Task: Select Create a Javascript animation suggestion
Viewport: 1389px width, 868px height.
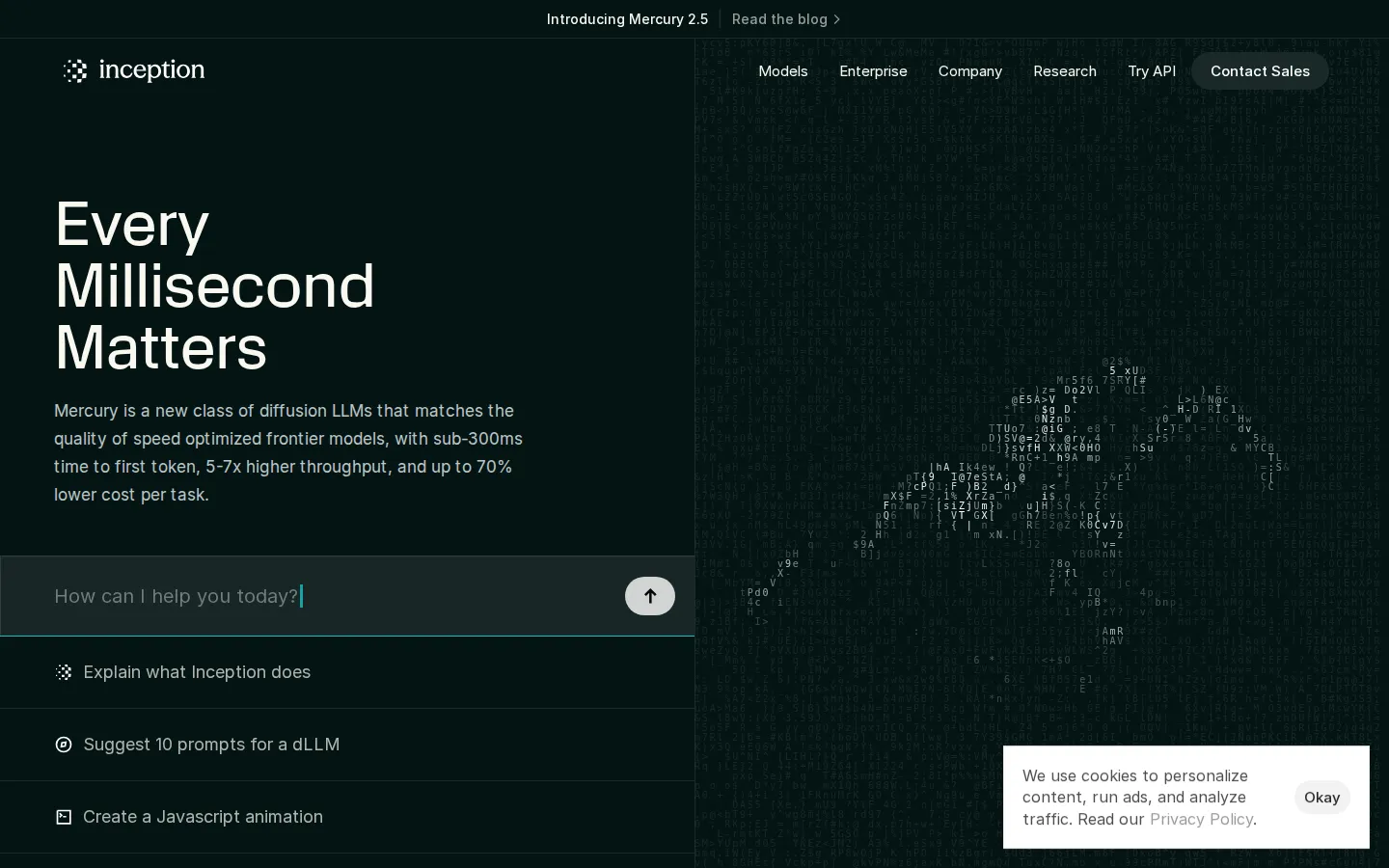Action: (347, 817)
